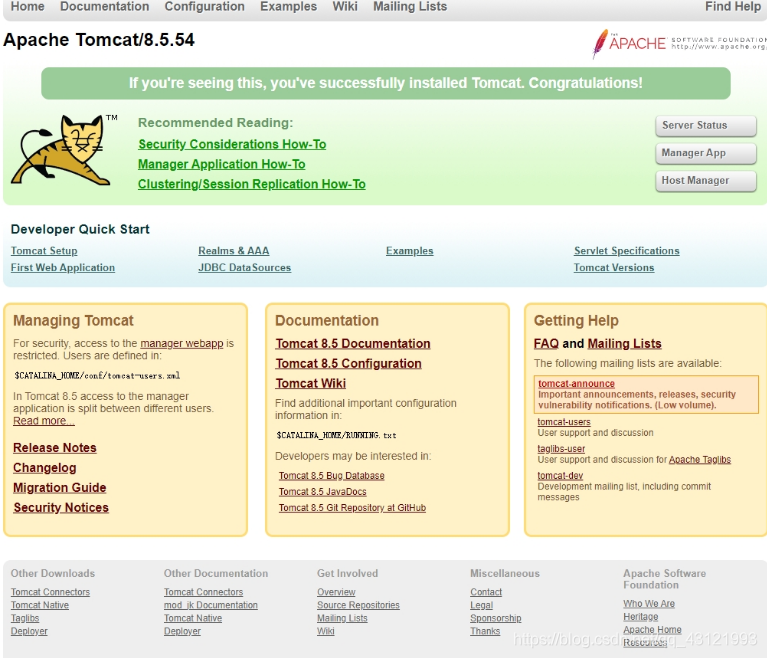
Task: Open Tomcat 8.5 Configuration link
Action: coord(348,364)
